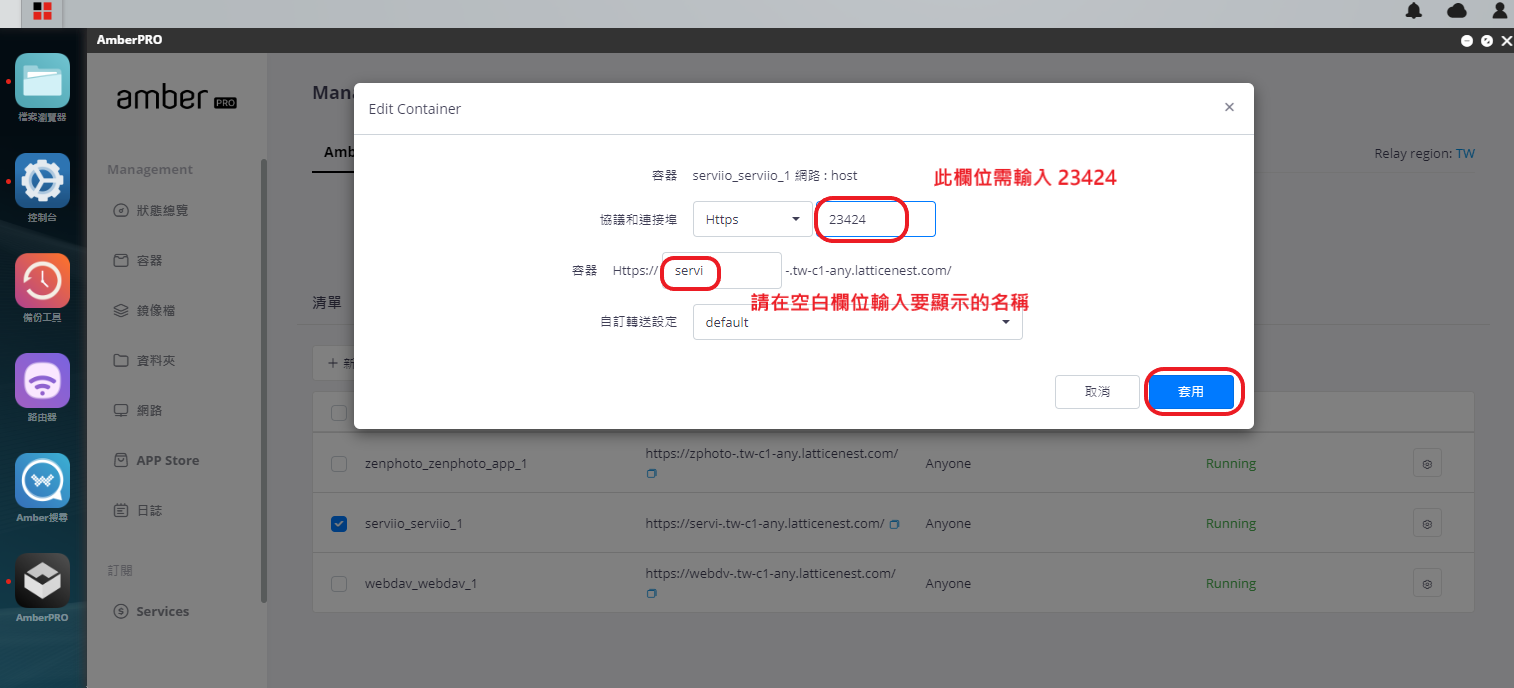Open Services under 訂閱
1514x688 pixels.
point(151,611)
